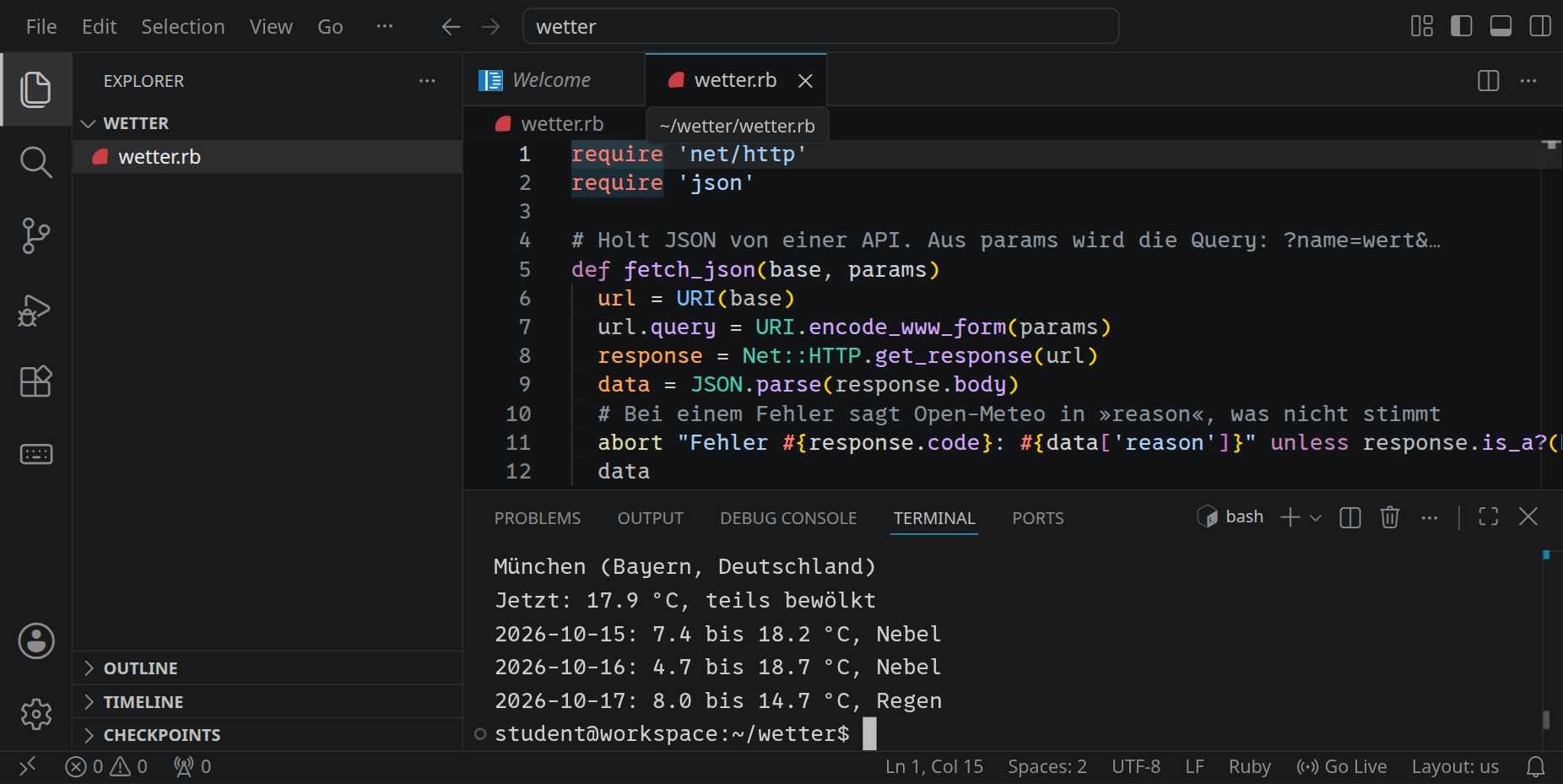The image size is (1563, 784).
Task: Open the new terminal launch profile dropdown
Action: (1315, 517)
